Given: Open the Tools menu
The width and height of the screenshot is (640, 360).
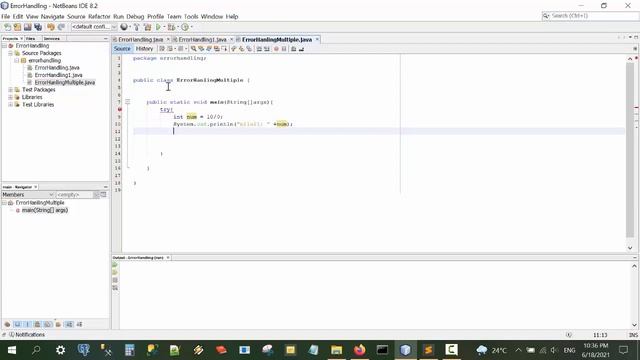Looking at the screenshot, I should pos(191,17).
